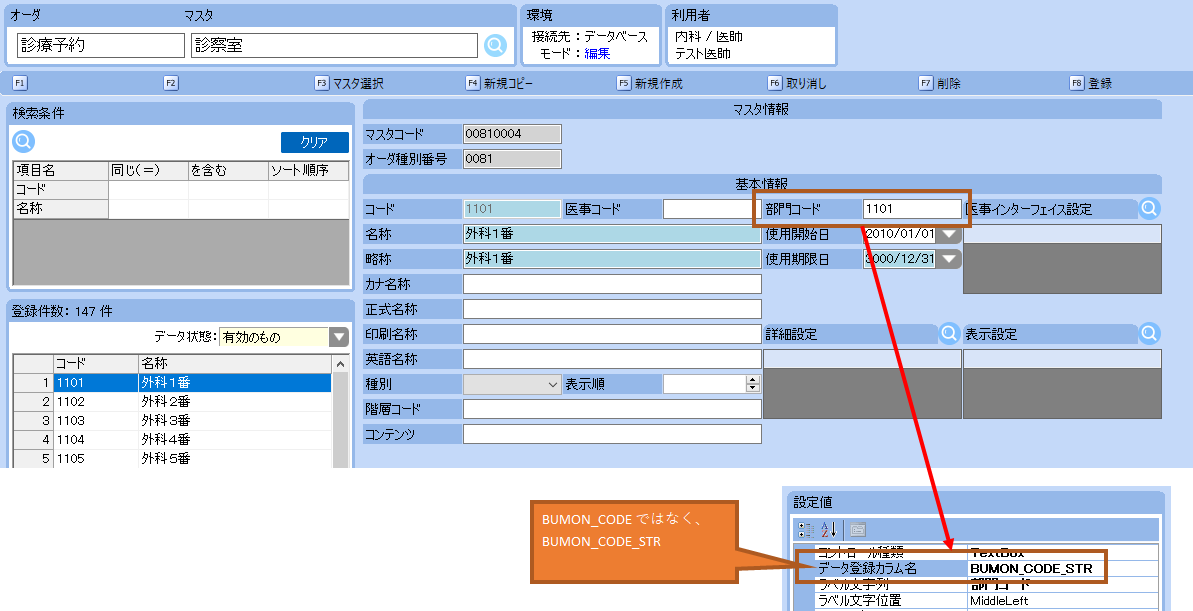This screenshot has height=611, width=1193.
Task: Click the BUMON_CODE_STR property value
Action: pyautogui.click(x=1031, y=568)
